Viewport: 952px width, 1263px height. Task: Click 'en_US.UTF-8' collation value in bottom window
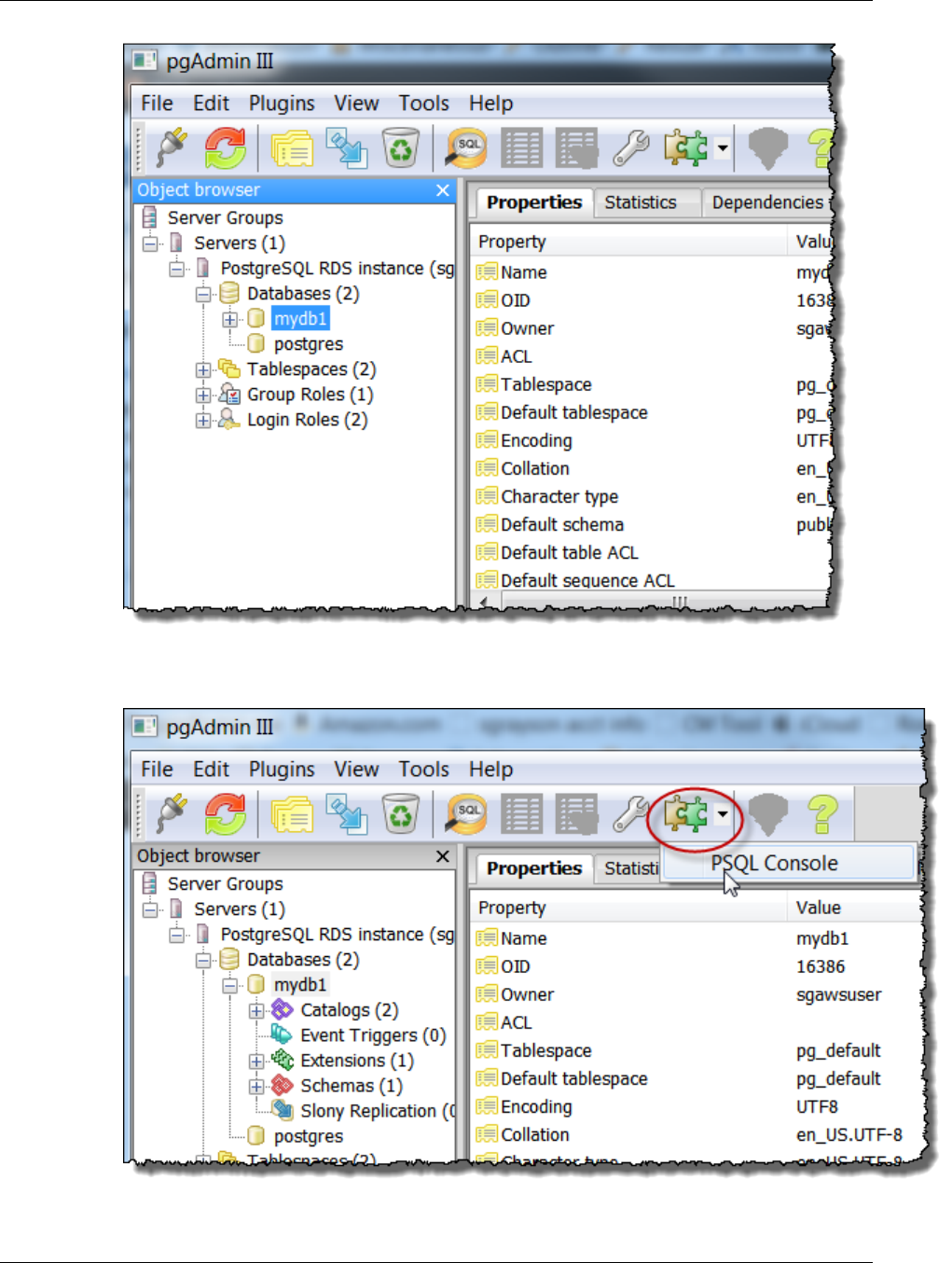(849, 1134)
